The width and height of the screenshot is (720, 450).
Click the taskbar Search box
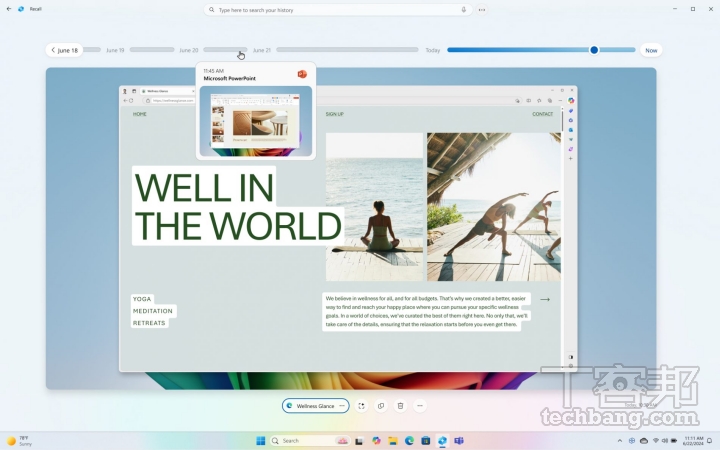pyautogui.click(x=310, y=441)
